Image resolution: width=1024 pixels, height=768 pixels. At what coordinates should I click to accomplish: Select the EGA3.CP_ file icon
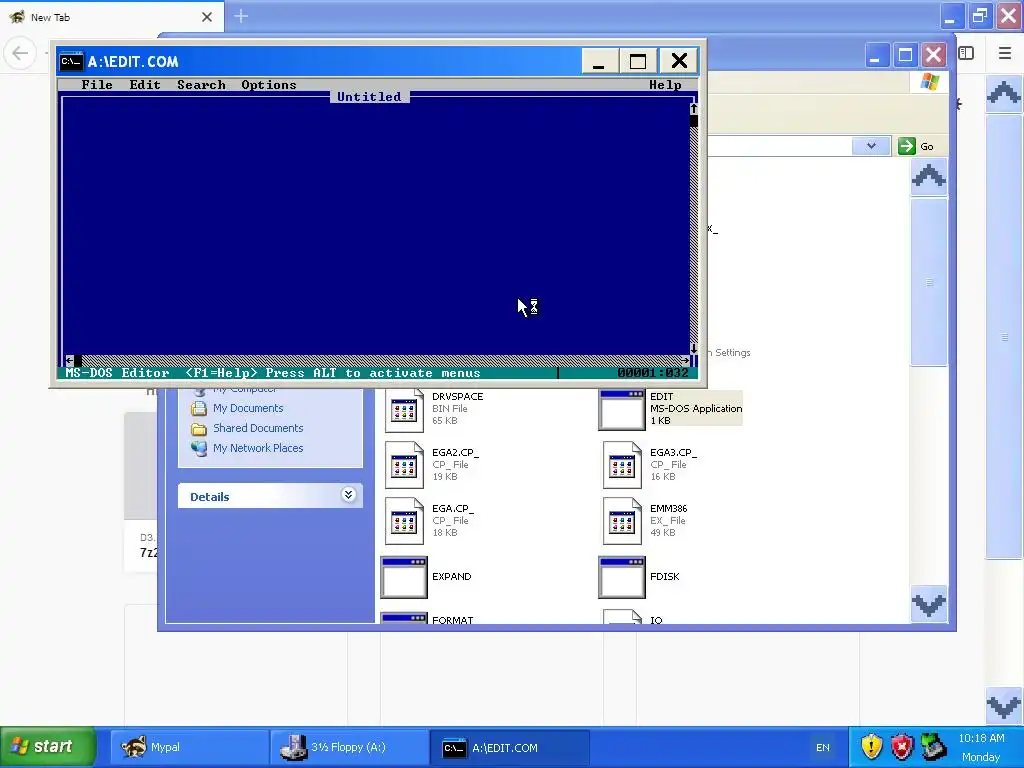point(622,465)
